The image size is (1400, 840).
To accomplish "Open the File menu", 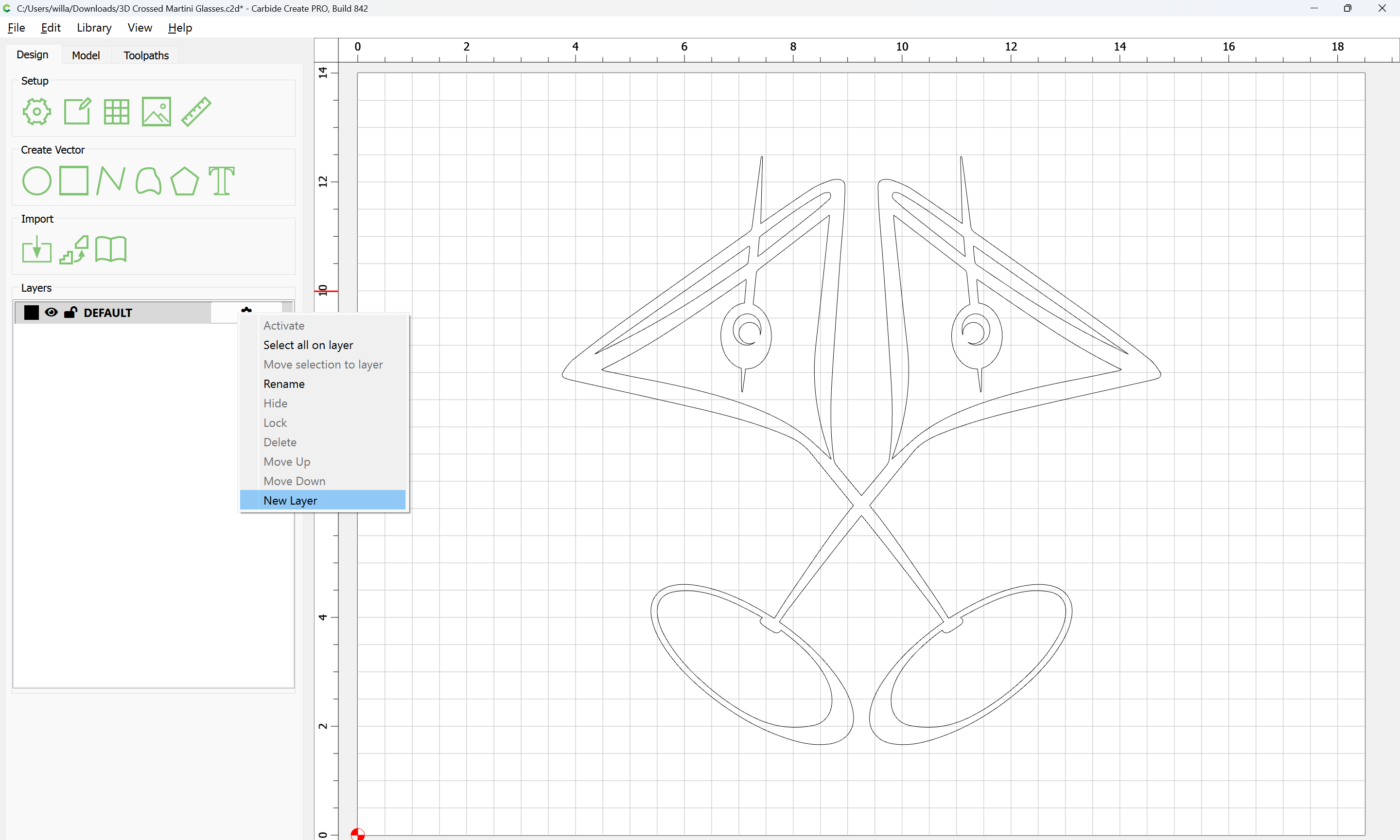I will click(16, 28).
